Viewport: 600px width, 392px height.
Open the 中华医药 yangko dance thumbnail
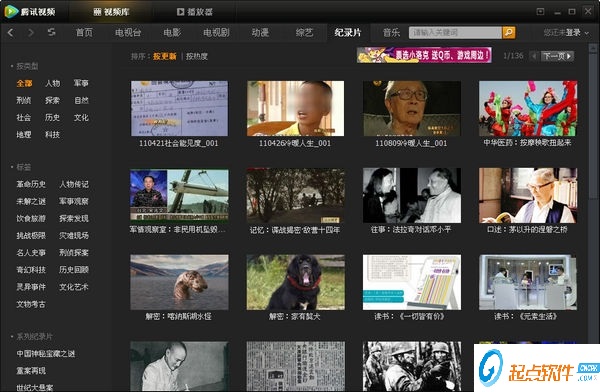(x=528, y=108)
